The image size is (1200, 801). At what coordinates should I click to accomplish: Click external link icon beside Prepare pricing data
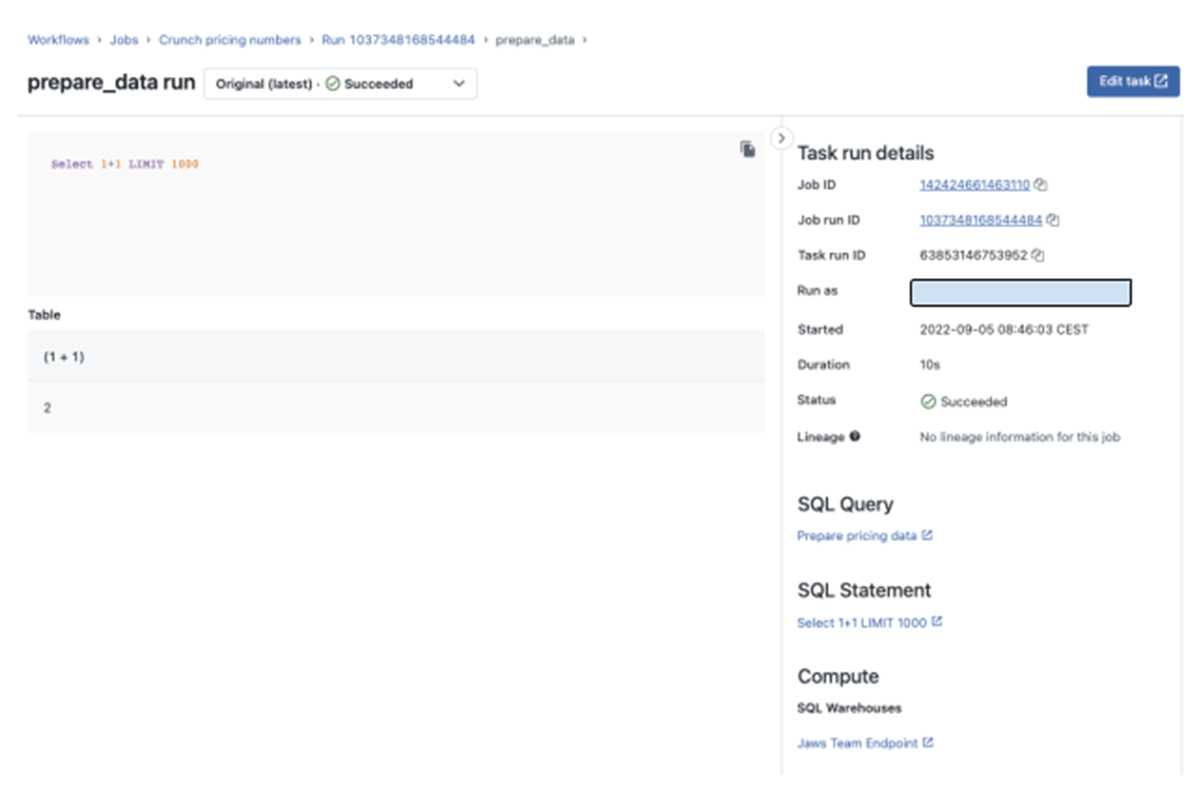coord(927,536)
